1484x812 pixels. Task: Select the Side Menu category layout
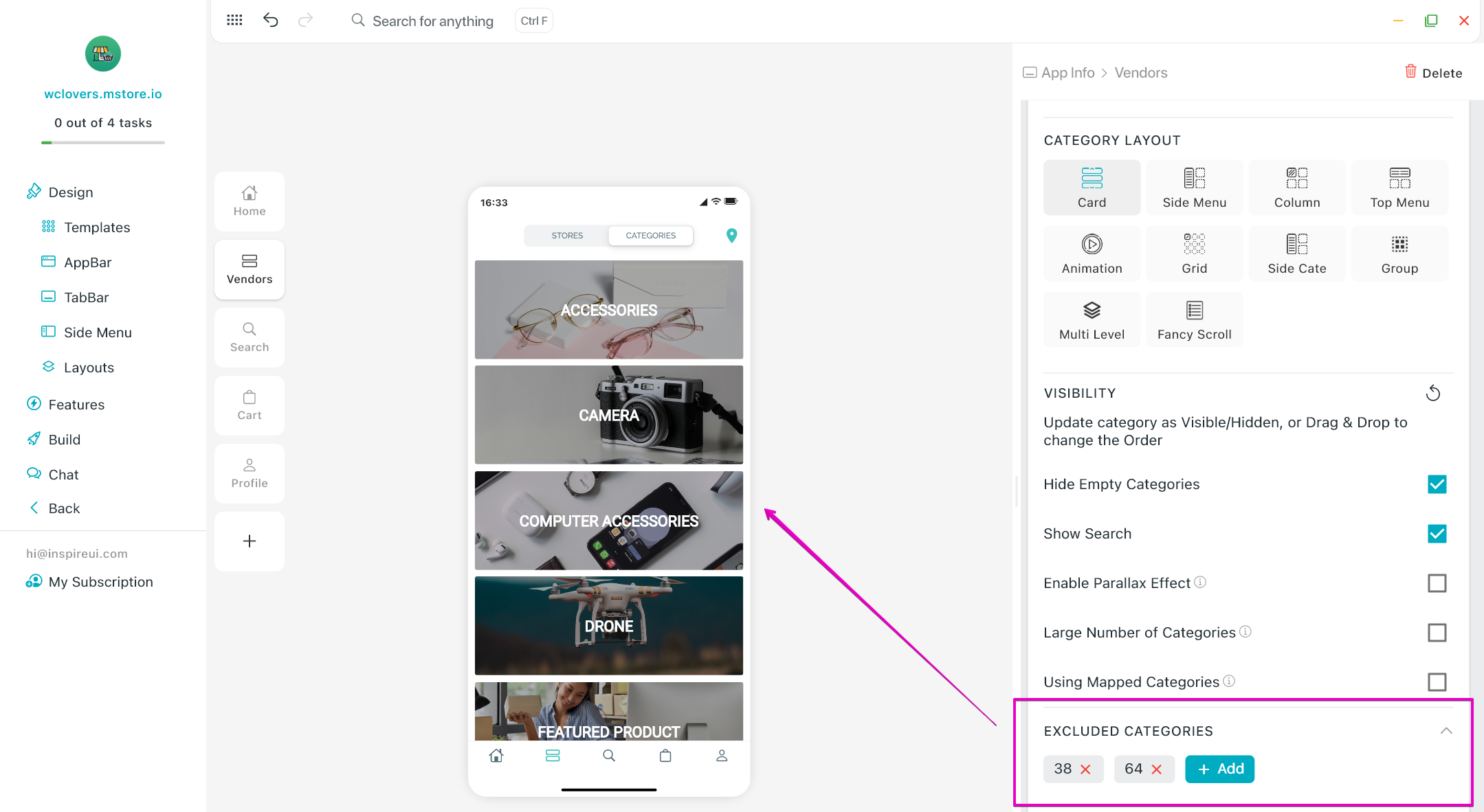click(x=1194, y=188)
